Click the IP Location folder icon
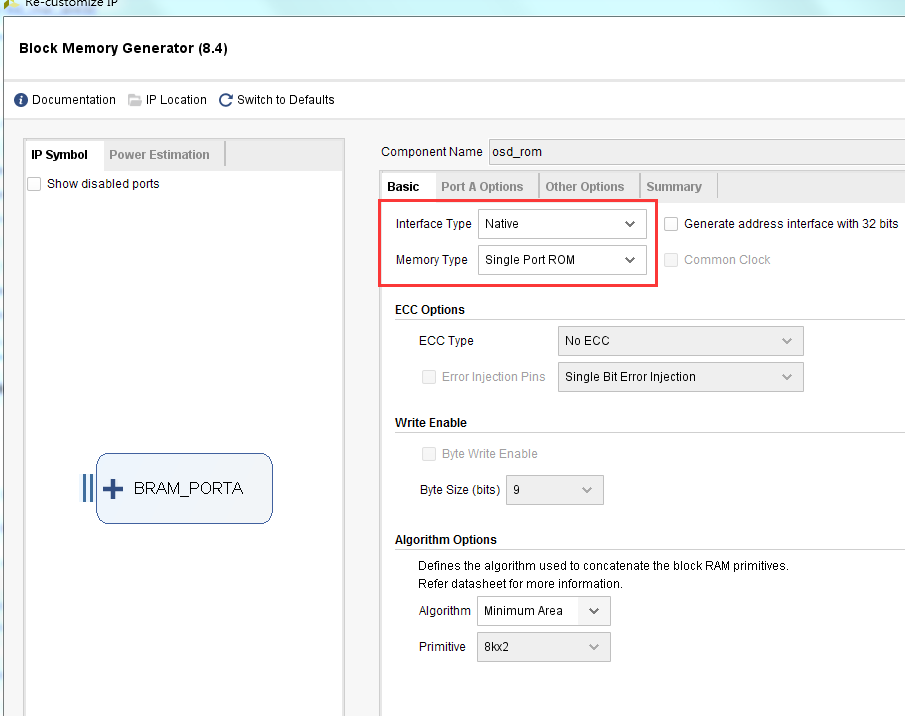905x716 pixels. [135, 100]
